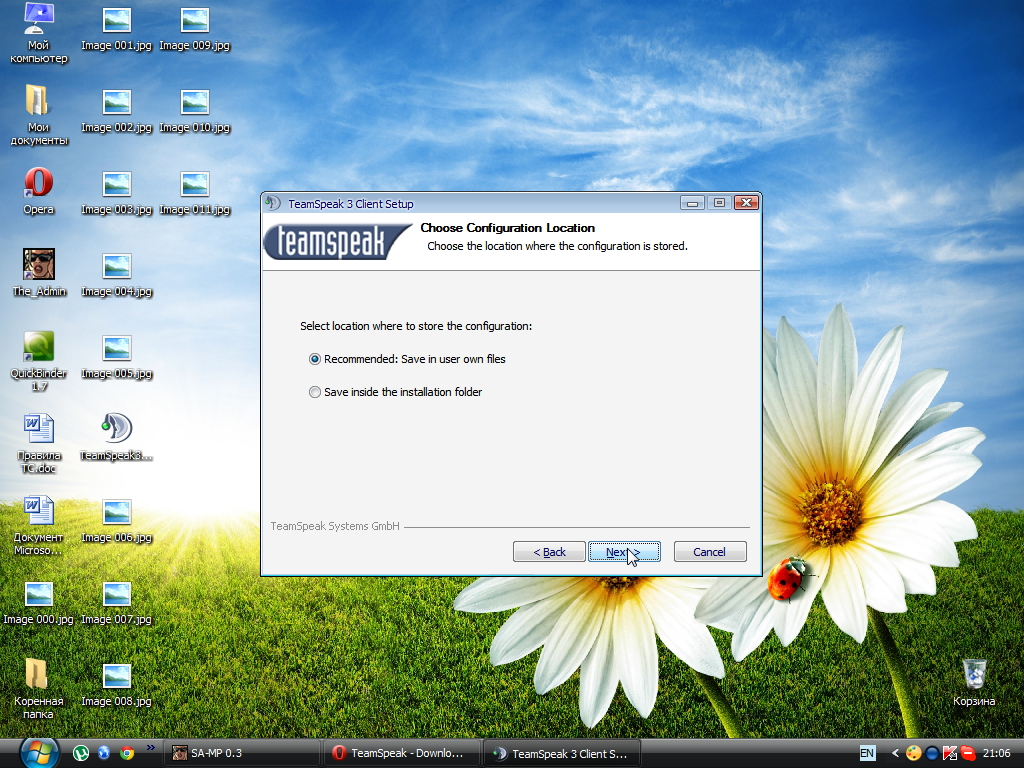Select Image 005.jpg on desktop
1024x768 pixels.
116,356
